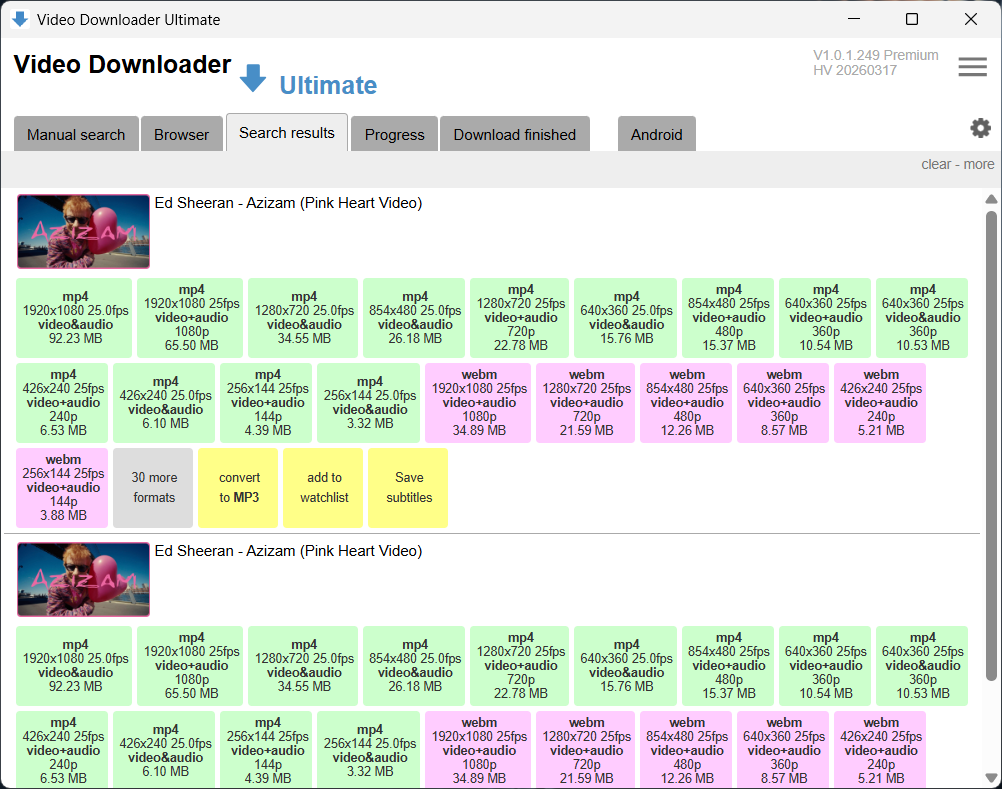Screen dimensions: 1002x789
Task: Pick second result's mp4 854x480 26.18 MB
Action: [x=414, y=666]
